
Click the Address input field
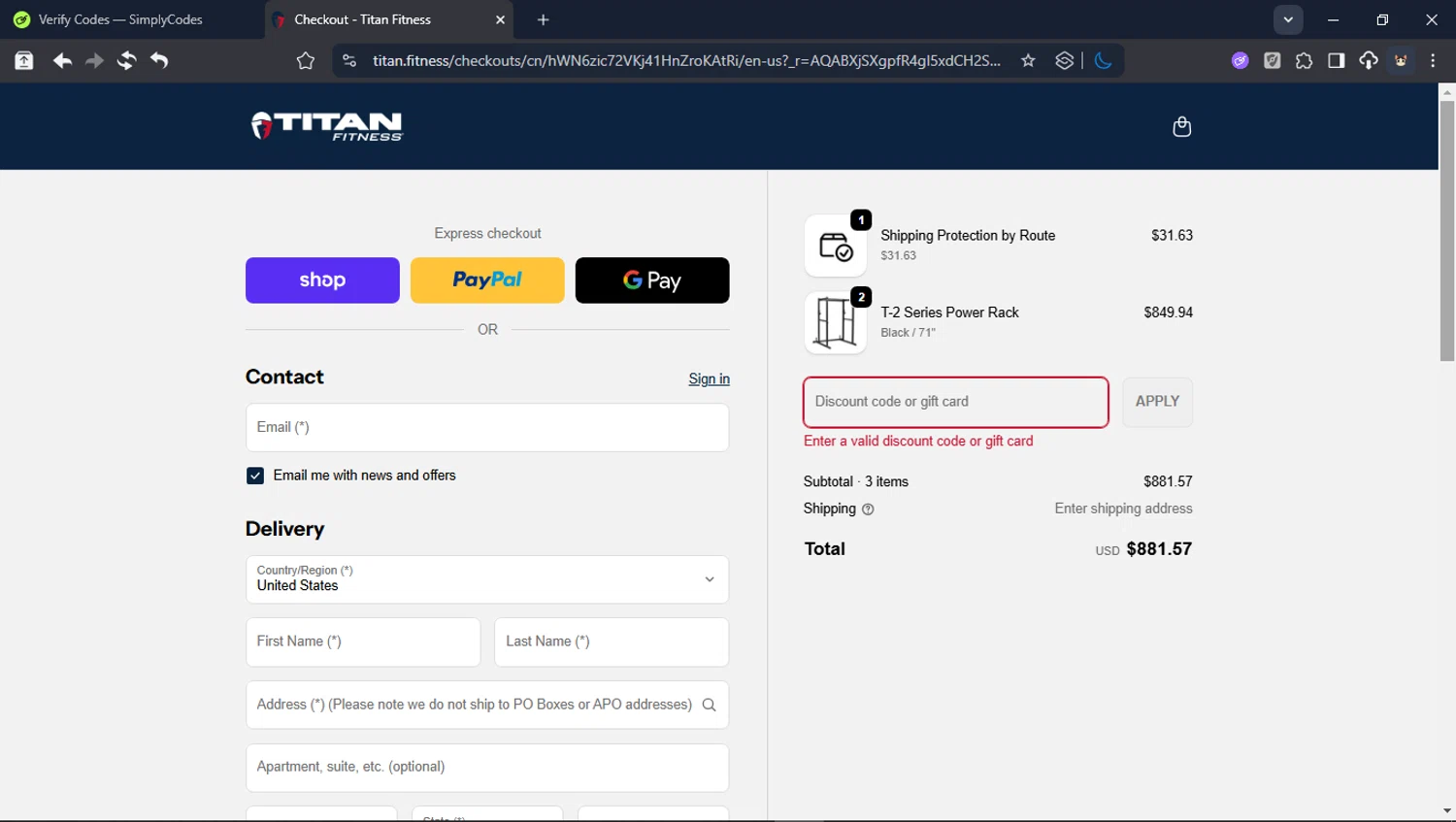click(x=487, y=705)
